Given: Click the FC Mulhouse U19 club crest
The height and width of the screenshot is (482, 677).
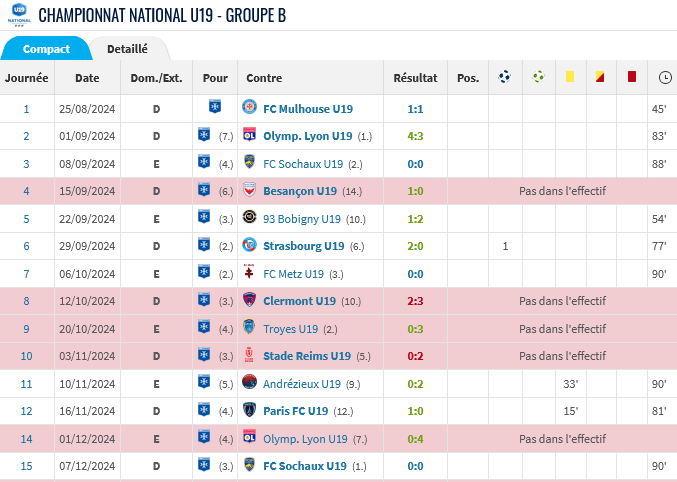Looking at the screenshot, I should coord(249,107).
